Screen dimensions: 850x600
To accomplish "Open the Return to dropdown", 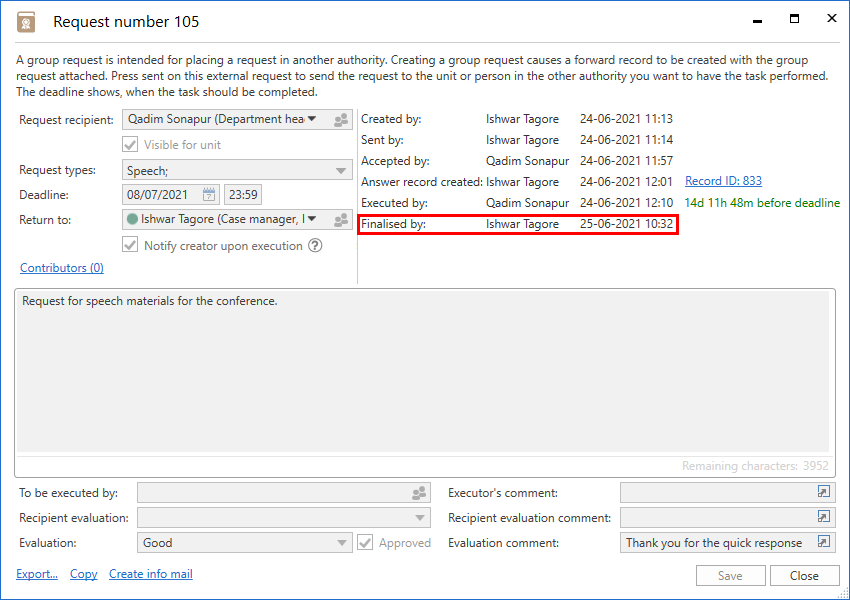I will 312,219.
